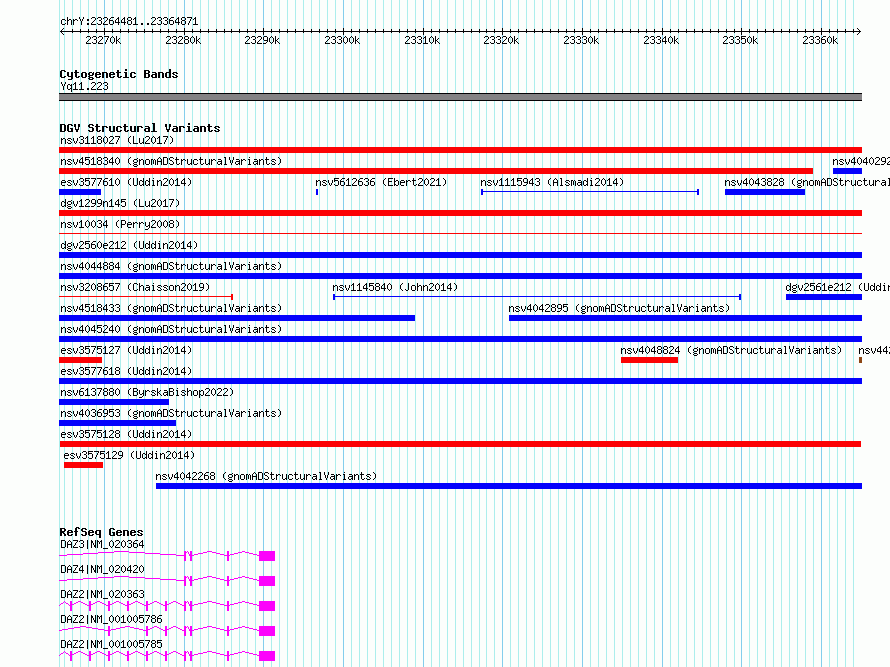This screenshot has width=890, height=667.
Task: Click the DAZ4|NM_020420 gene label
Action: [x=102, y=569]
